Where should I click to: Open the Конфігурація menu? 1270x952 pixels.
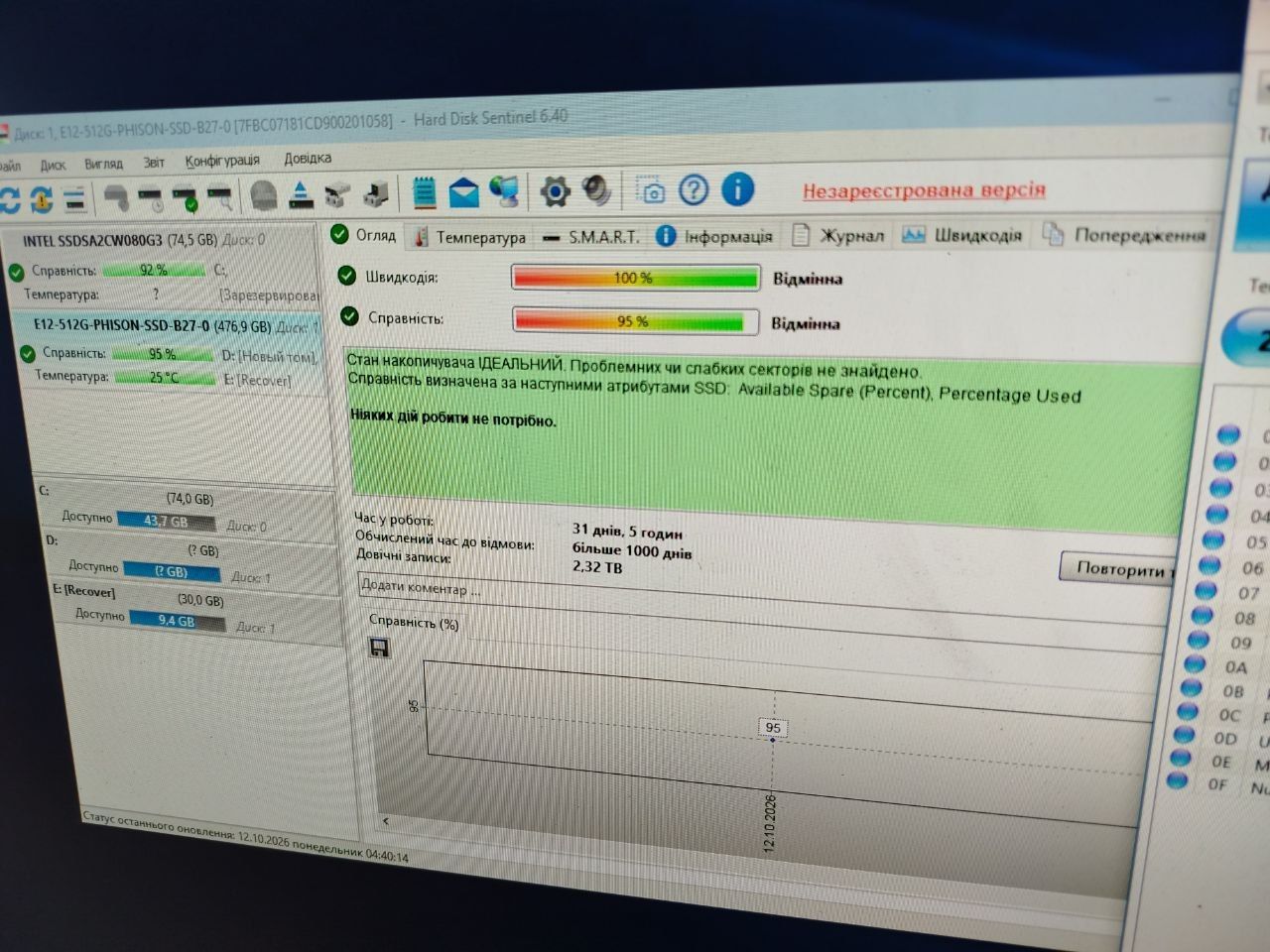[x=222, y=161]
